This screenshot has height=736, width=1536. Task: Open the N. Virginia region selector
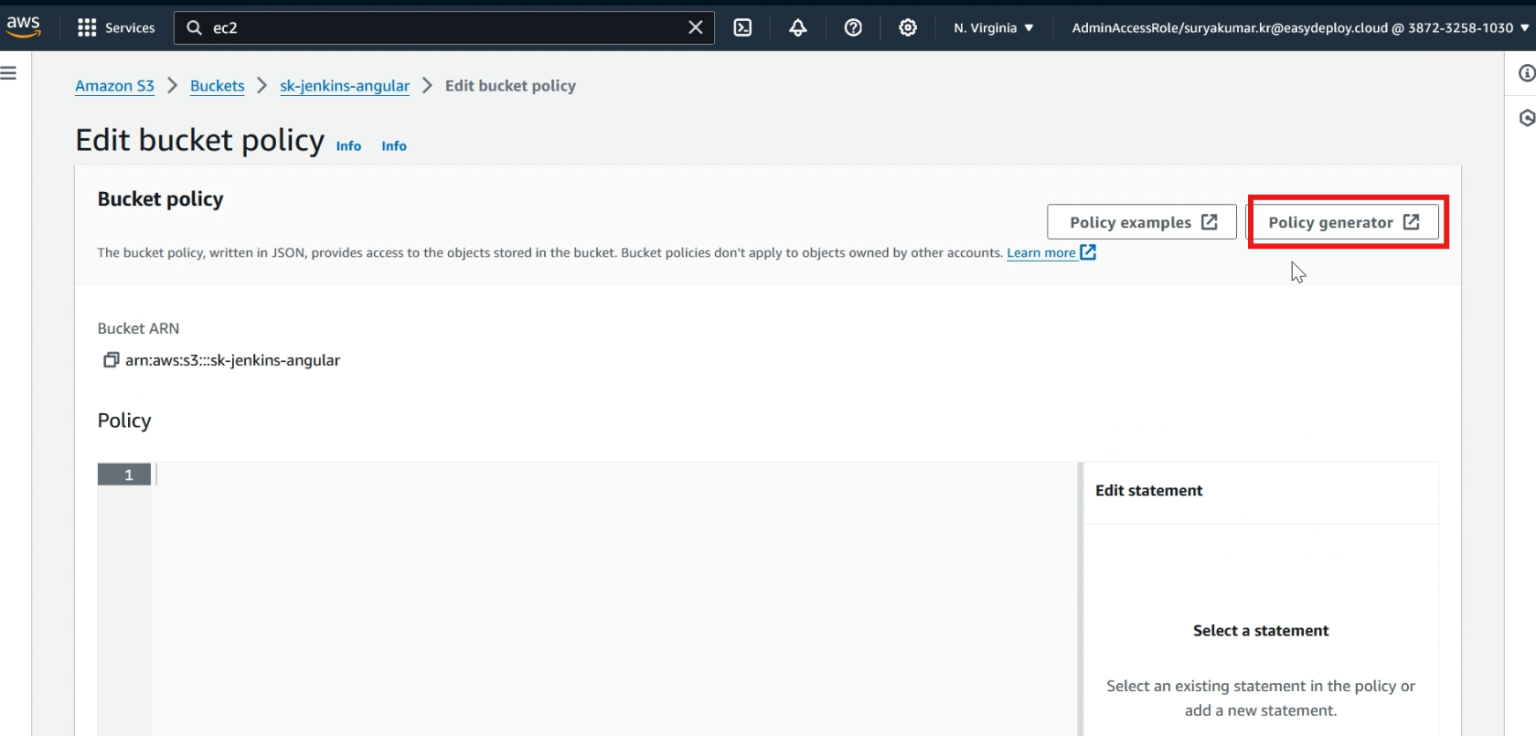[991, 27]
